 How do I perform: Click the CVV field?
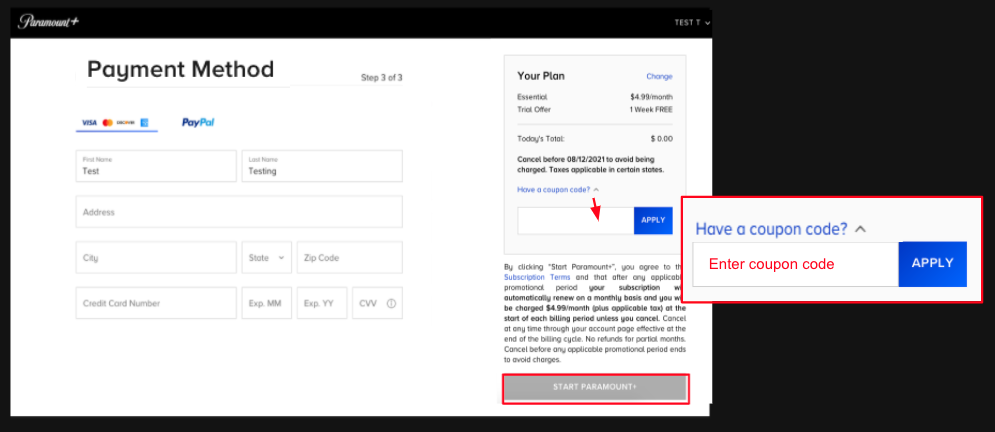pos(377,303)
